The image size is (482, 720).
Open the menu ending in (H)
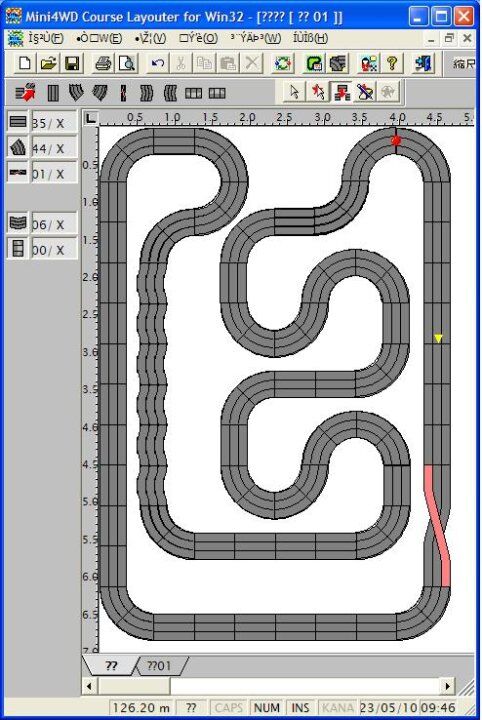click(310, 38)
